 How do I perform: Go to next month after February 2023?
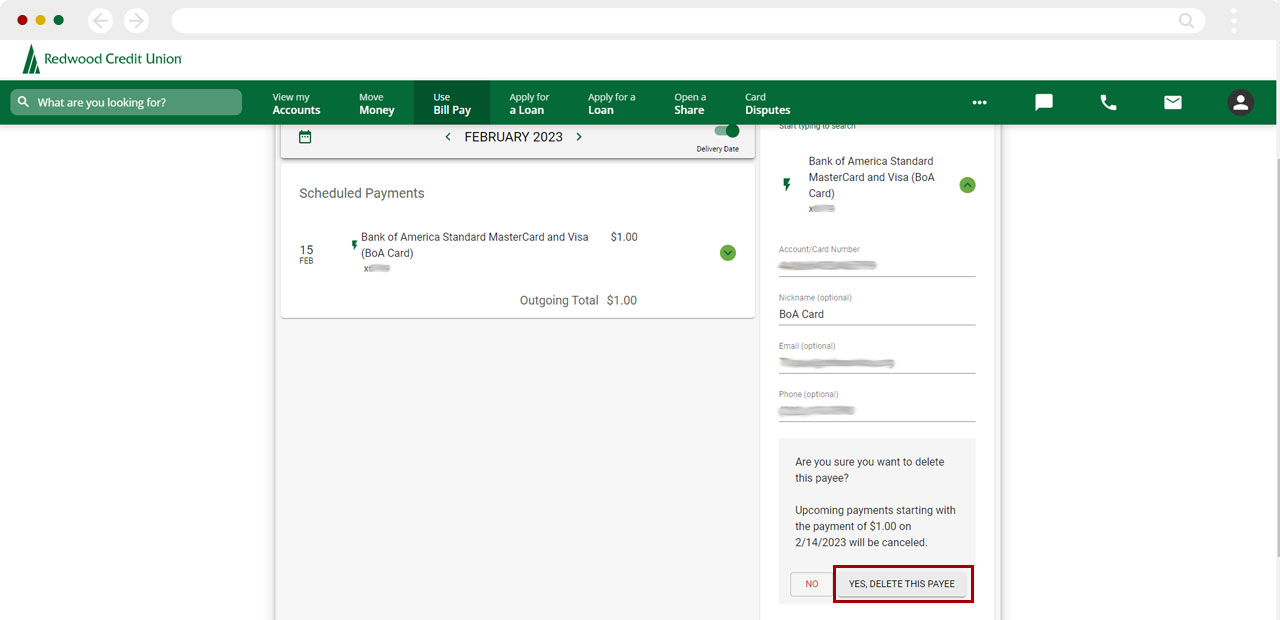[x=578, y=137]
